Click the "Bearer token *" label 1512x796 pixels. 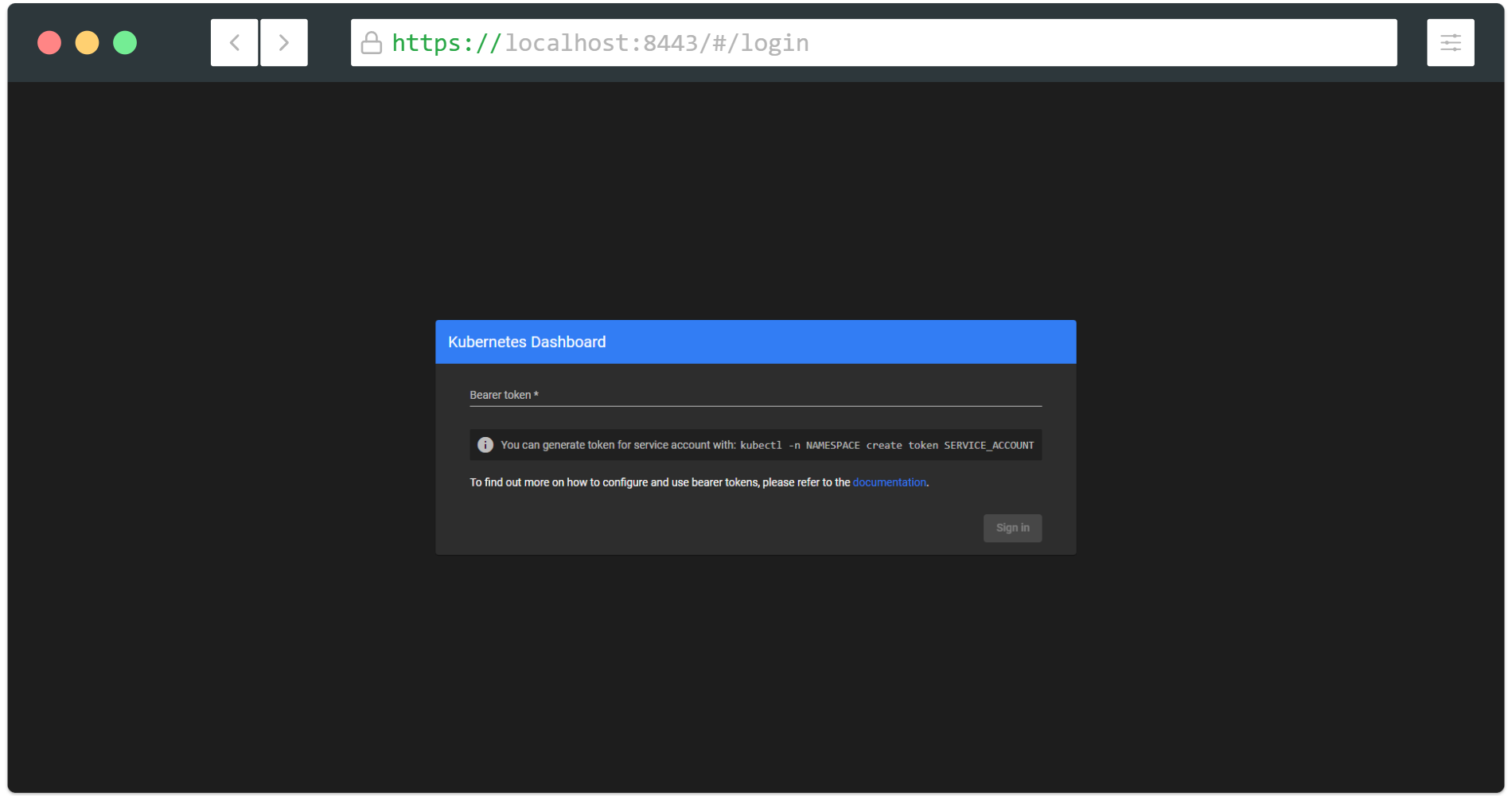(x=504, y=395)
